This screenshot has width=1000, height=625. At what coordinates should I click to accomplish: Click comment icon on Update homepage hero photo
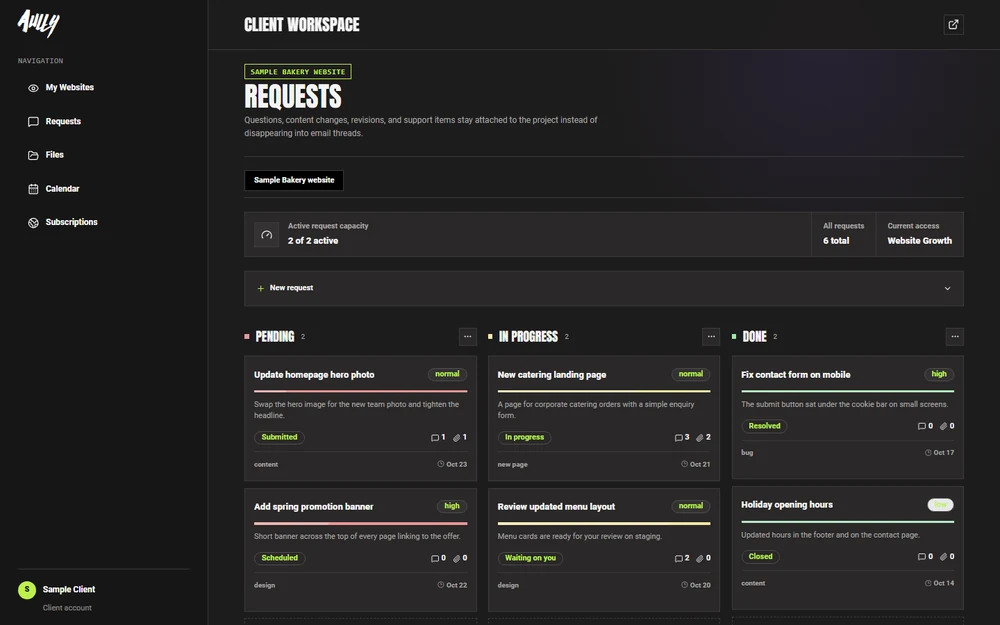click(x=435, y=438)
